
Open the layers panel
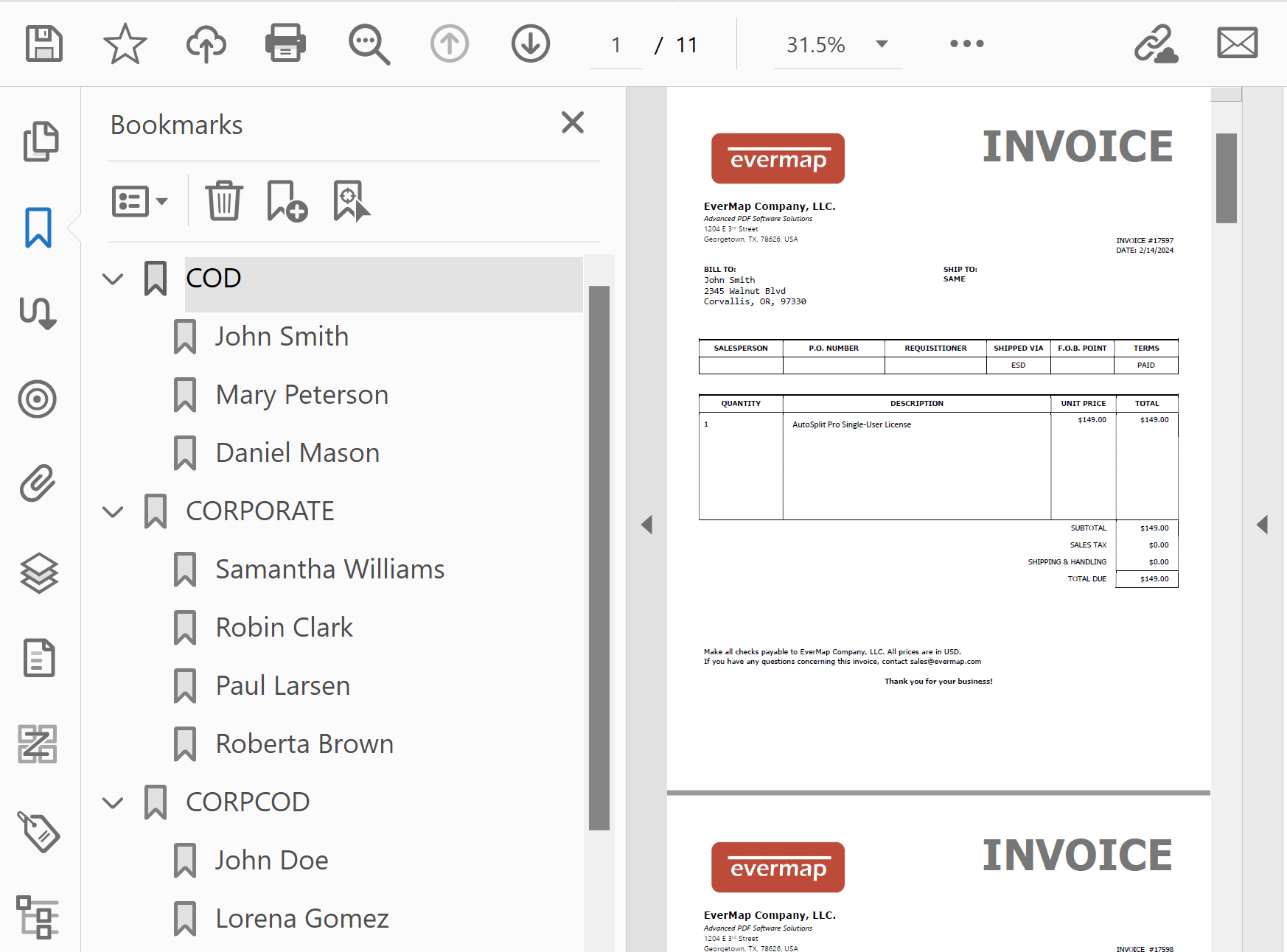click(x=39, y=573)
